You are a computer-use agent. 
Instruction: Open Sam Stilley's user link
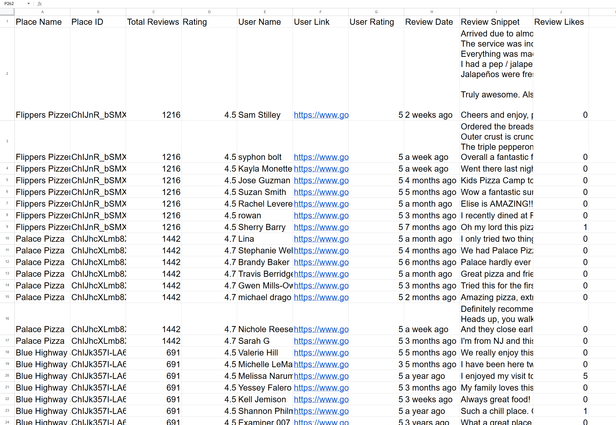(320, 115)
